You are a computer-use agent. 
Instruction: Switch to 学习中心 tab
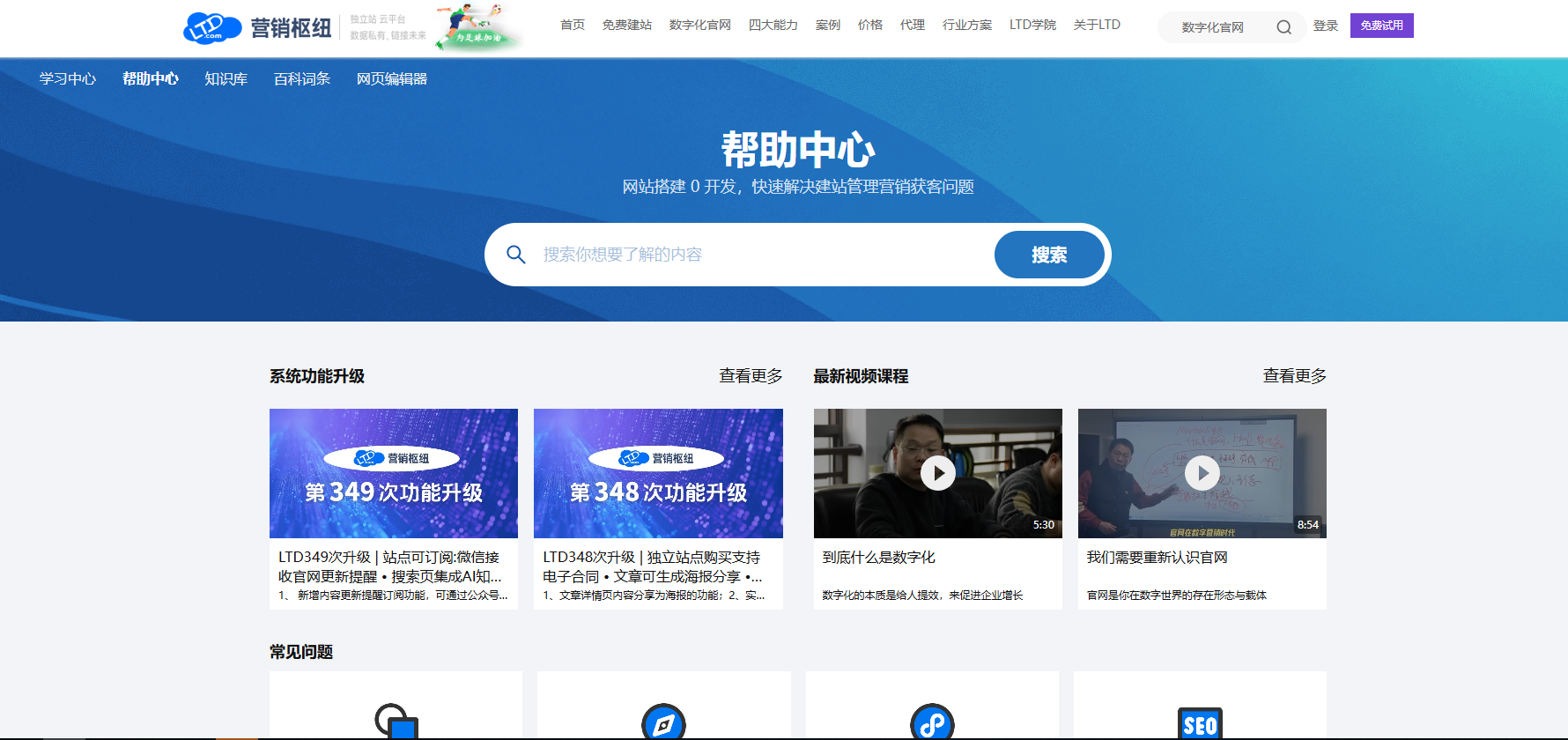click(x=68, y=79)
